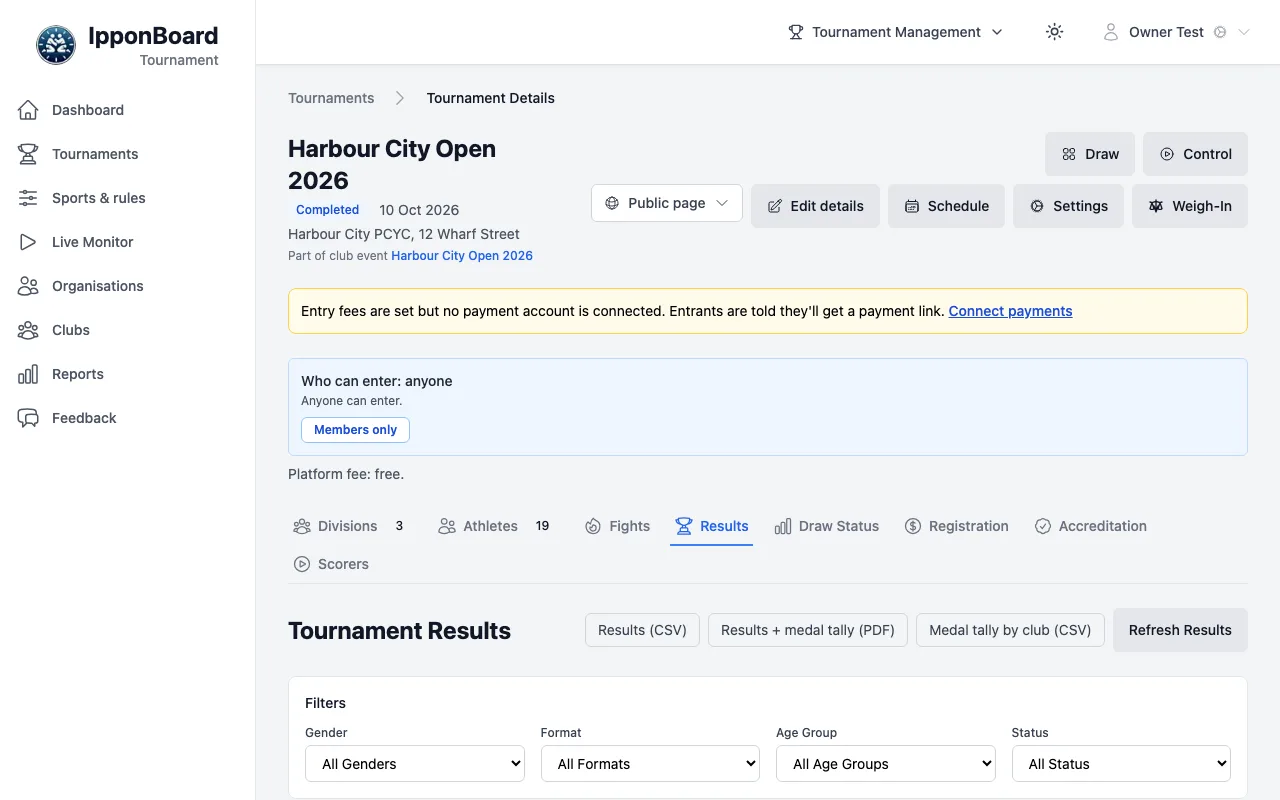Open the Registration tab
This screenshot has width=1280, height=800.
click(x=956, y=526)
